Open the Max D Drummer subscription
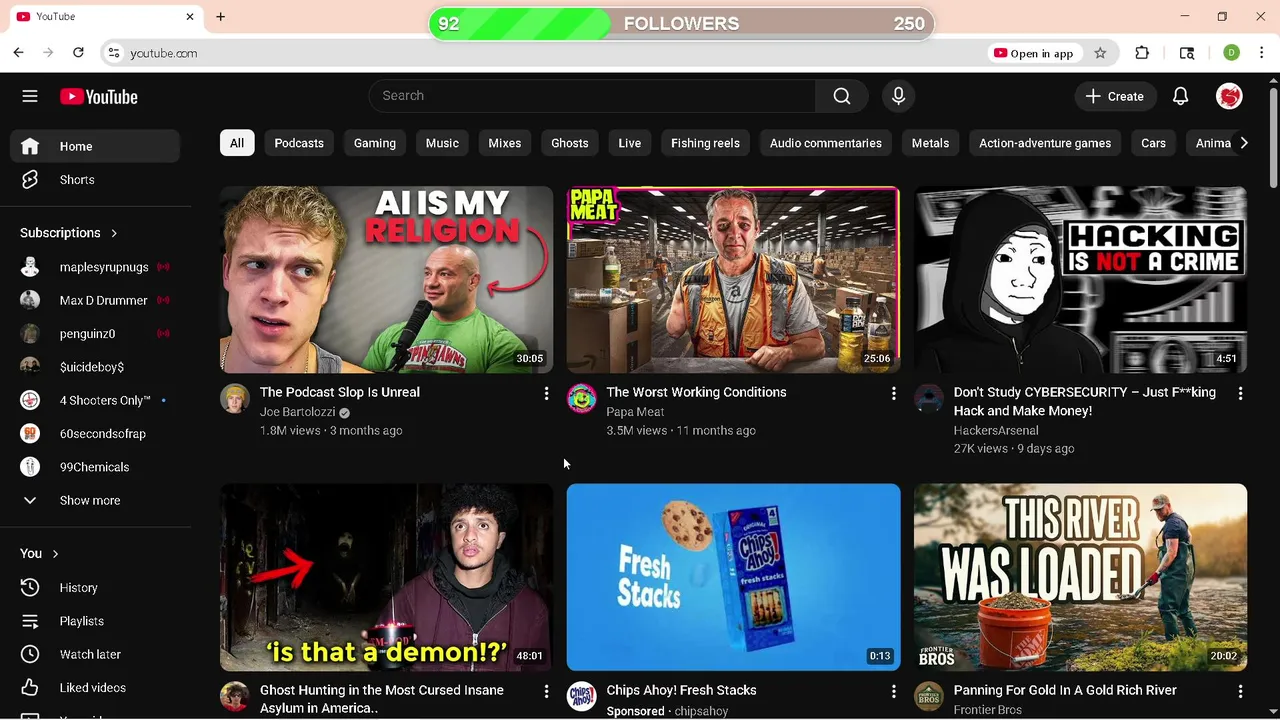This screenshot has width=1280, height=720. 95,300
